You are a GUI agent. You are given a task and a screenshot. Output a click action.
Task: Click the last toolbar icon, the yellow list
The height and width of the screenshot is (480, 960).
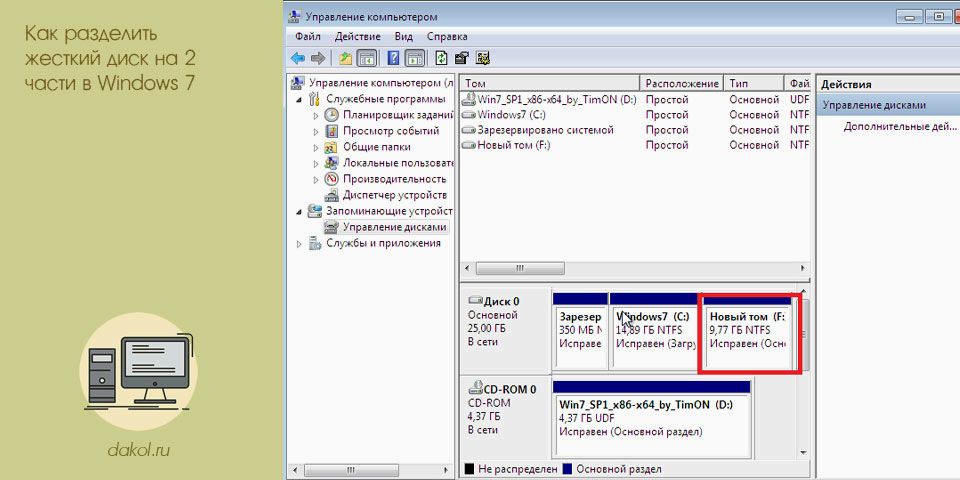(483, 58)
